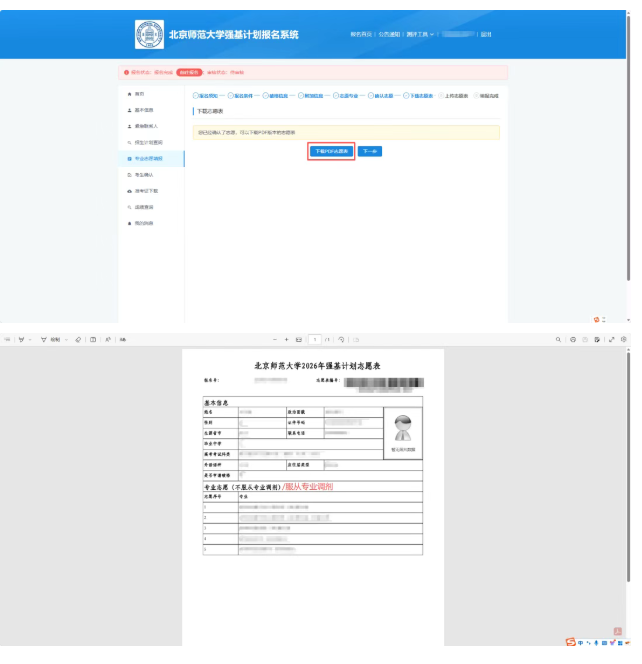
Task: Open the 首页 sidebar item
Action: tap(139, 93)
